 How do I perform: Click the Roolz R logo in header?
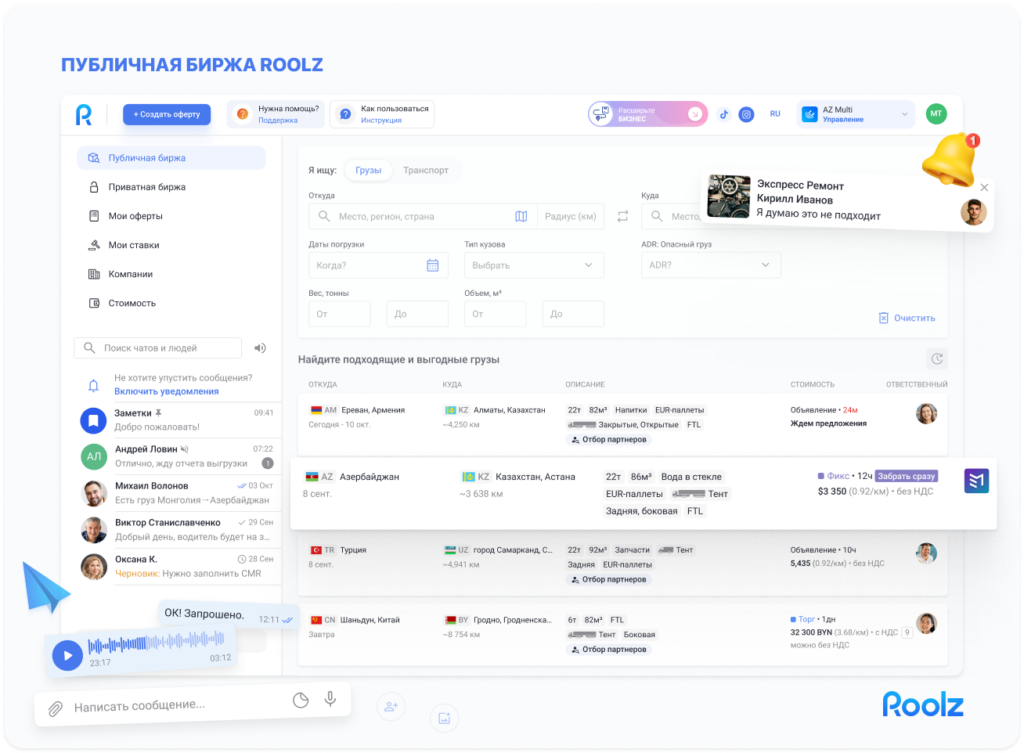click(84, 114)
